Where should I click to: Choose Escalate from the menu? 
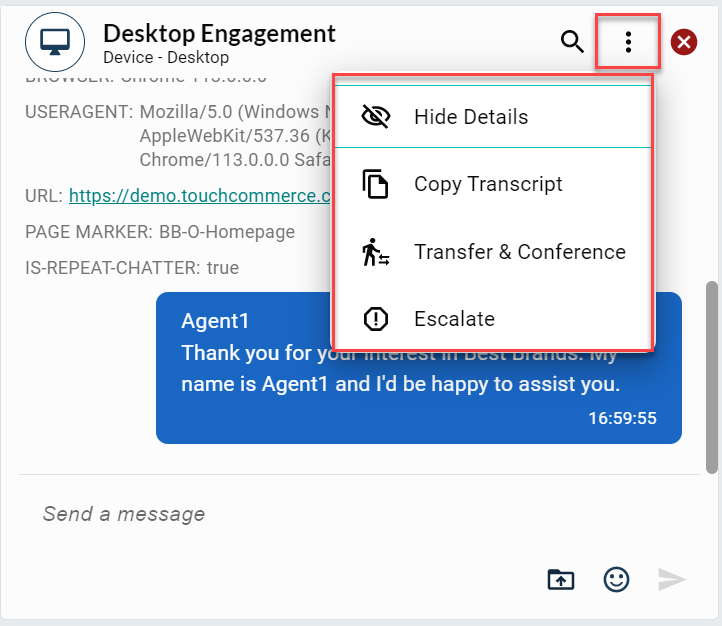point(454,320)
